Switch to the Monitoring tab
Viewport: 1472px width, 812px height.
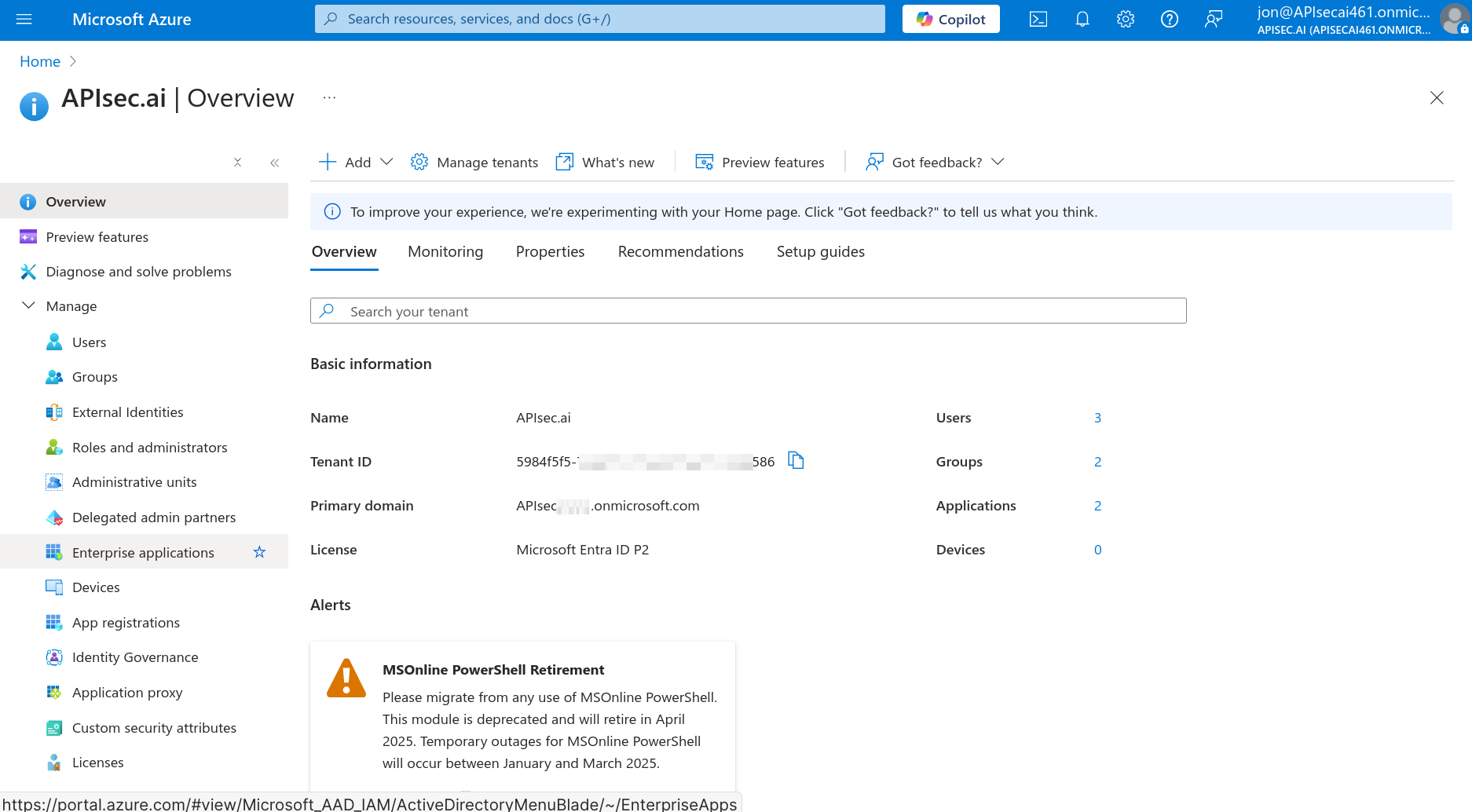(x=445, y=252)
